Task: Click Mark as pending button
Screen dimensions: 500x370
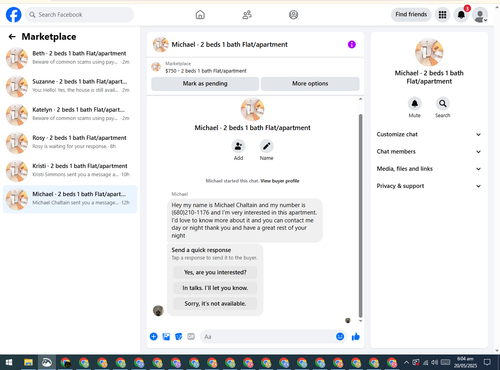Action: coord(205,84)
